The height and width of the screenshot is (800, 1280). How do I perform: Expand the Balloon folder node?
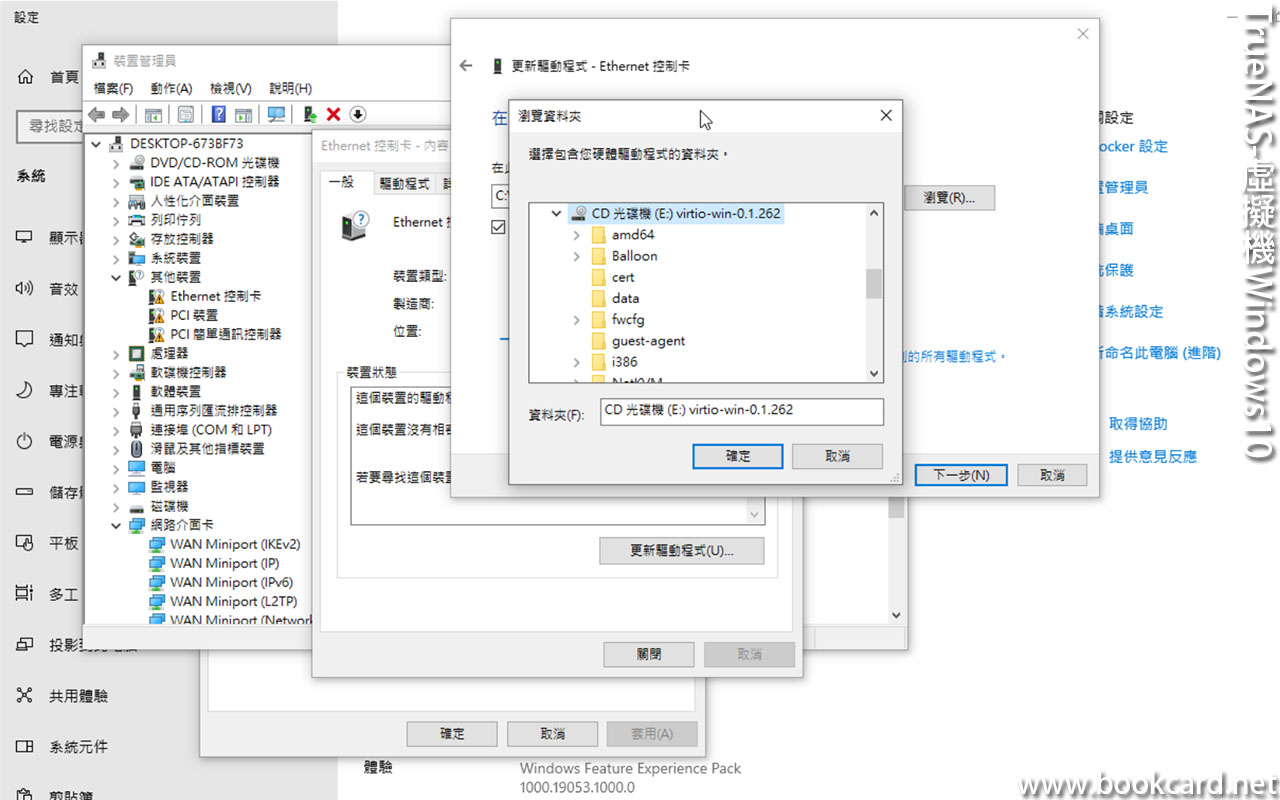coord(576,255)
